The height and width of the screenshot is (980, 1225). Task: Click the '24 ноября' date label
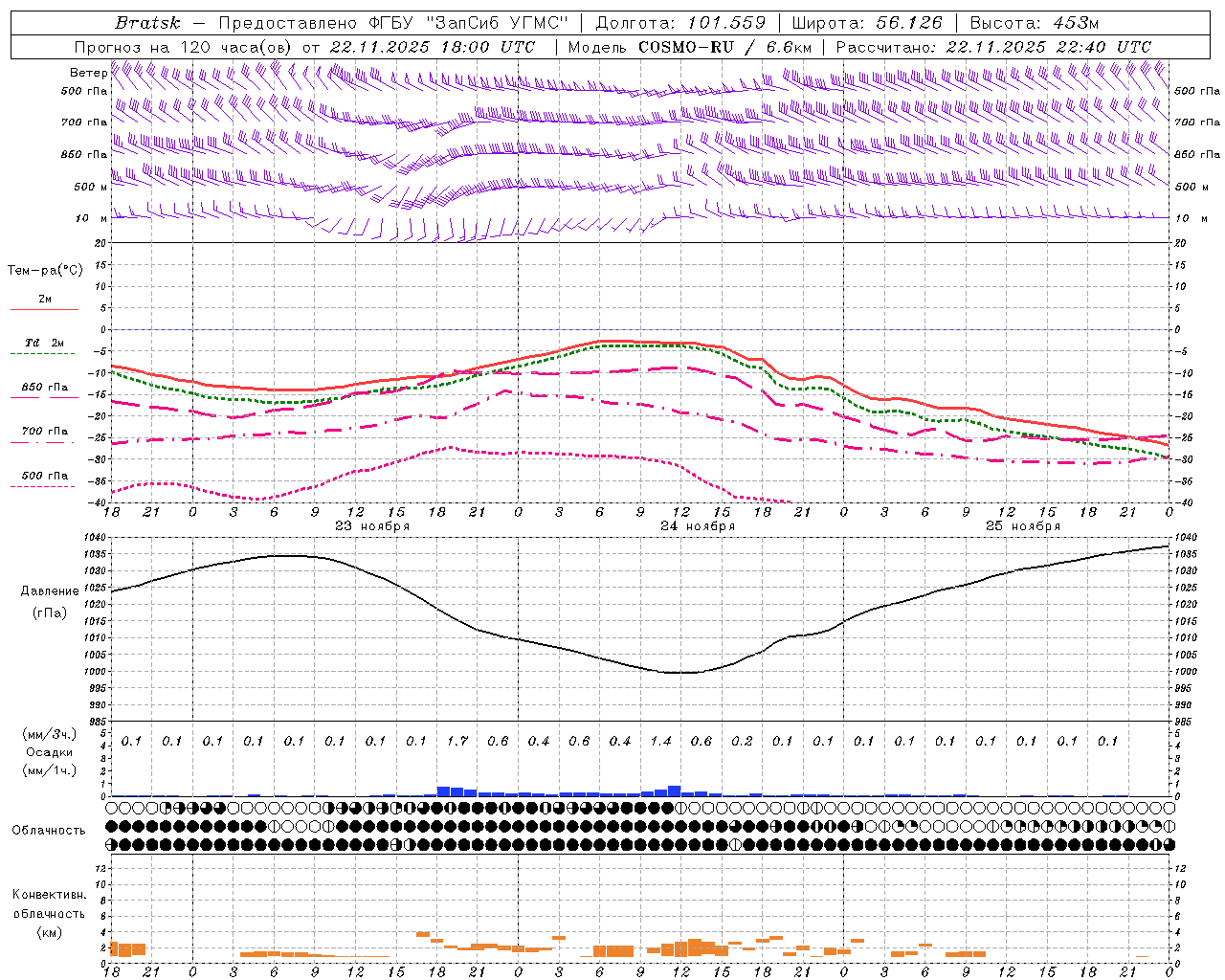click(698, 526)
